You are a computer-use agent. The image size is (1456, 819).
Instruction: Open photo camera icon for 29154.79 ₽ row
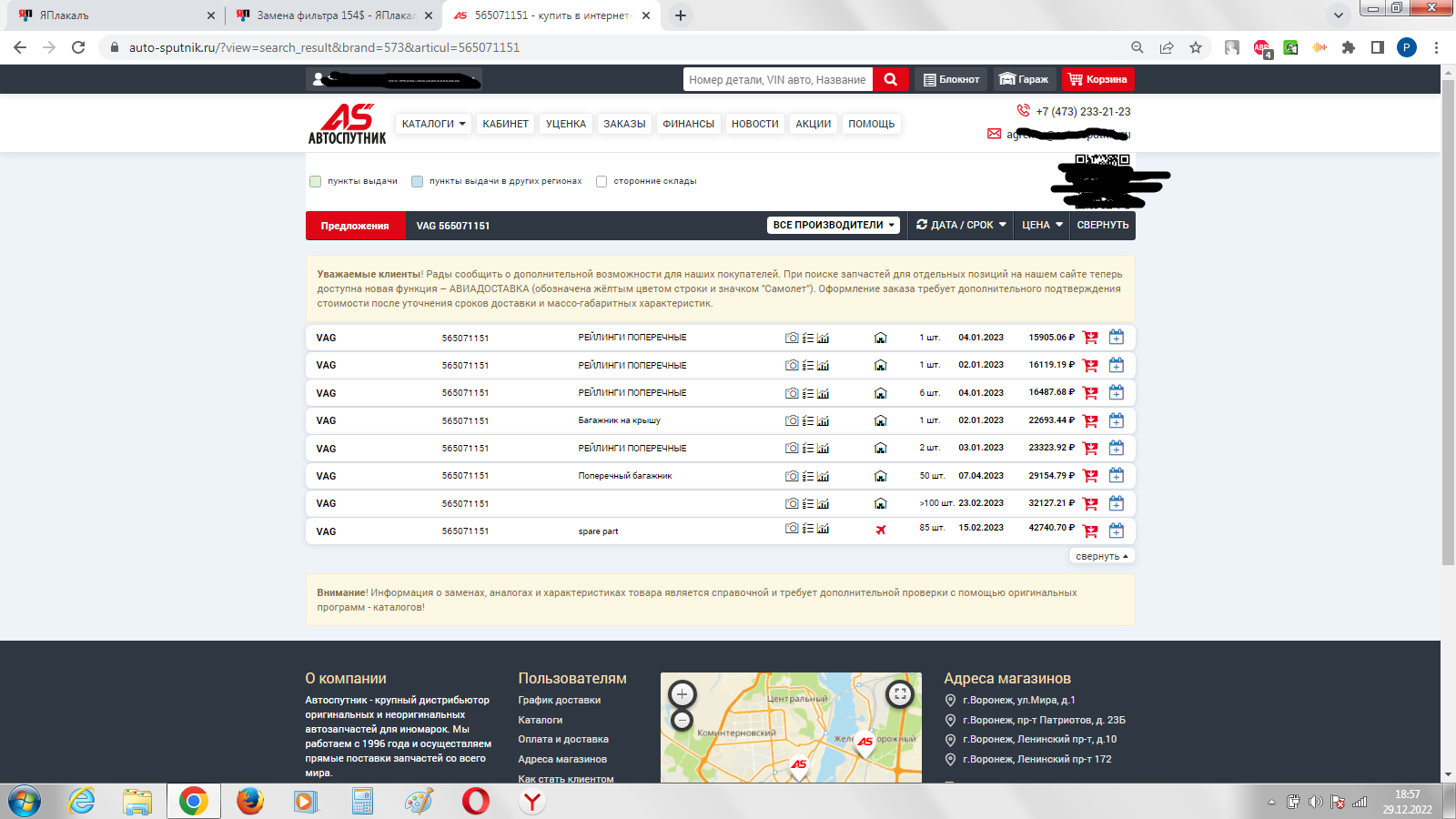click(x=792, y=476)
